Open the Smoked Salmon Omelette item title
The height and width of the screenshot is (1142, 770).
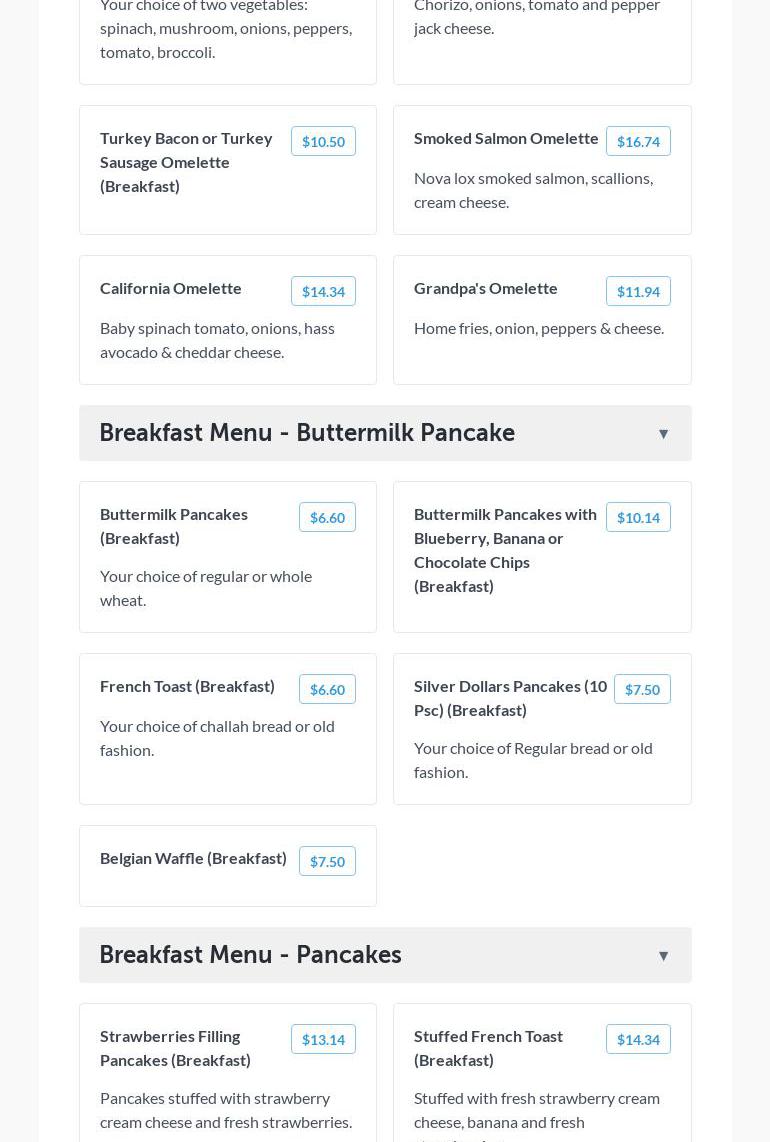pos(506,138)
